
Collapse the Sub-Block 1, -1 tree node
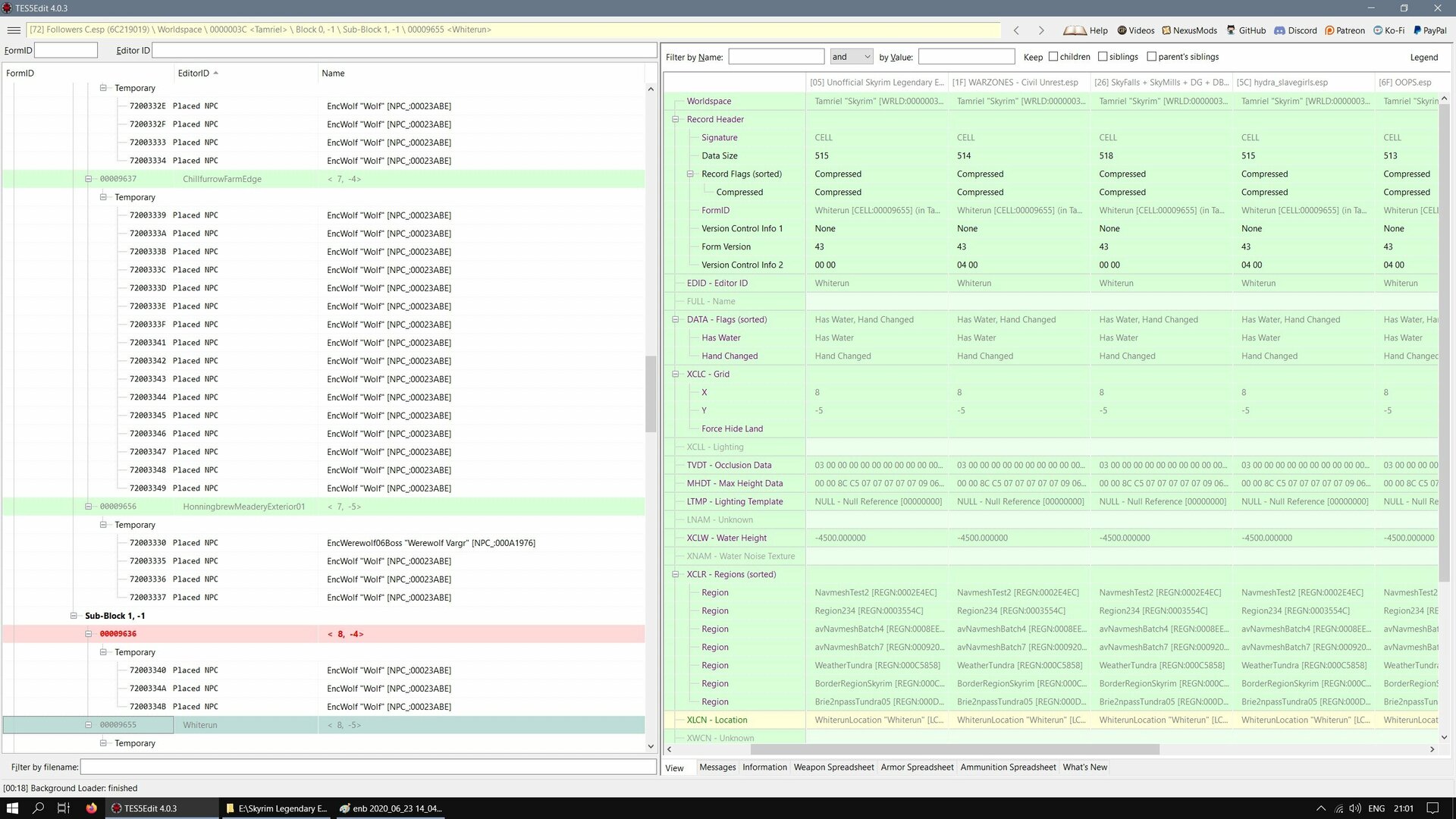[74, 616]
